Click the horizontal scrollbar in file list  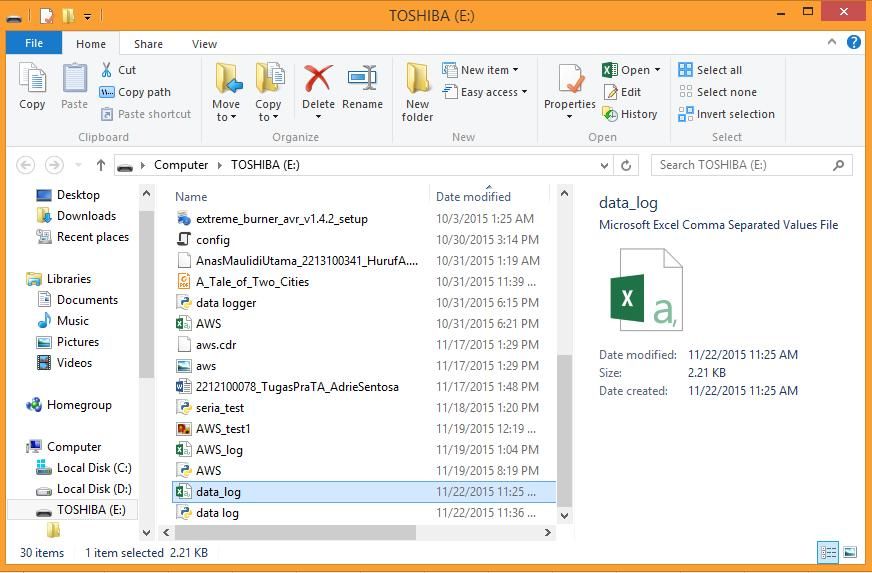click(x=295, y=532)
